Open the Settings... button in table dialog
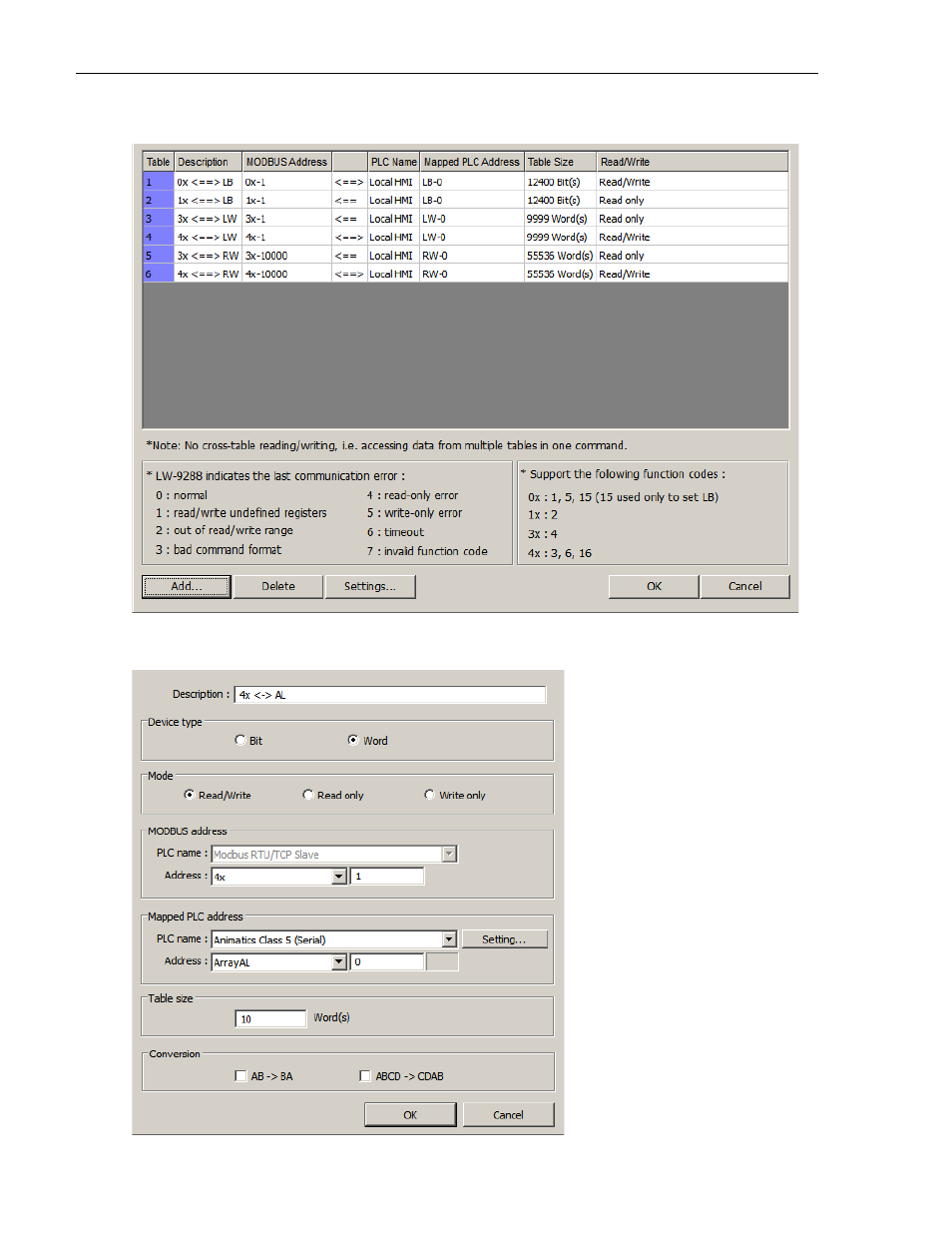 [370, 586]
